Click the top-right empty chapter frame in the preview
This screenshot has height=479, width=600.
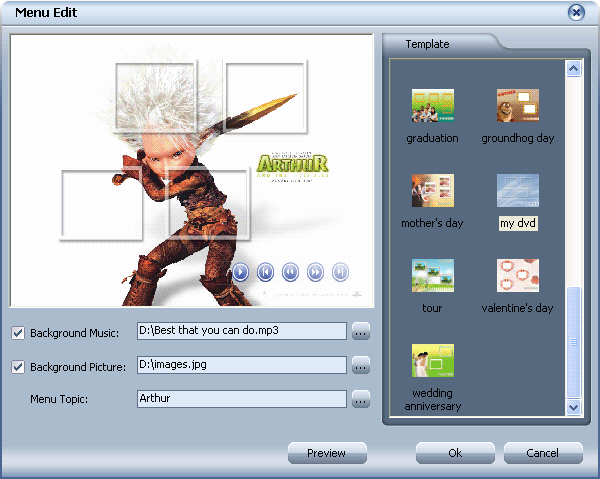pos(266,96)
